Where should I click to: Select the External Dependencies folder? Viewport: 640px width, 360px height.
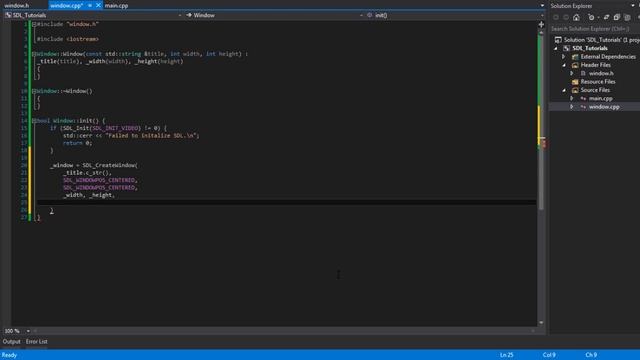(608, 57)
